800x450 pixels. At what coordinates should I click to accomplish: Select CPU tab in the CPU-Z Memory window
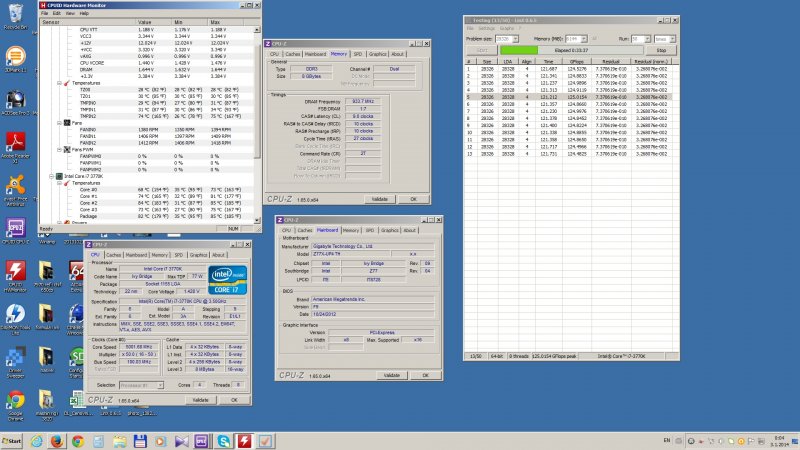click(274, 54)
